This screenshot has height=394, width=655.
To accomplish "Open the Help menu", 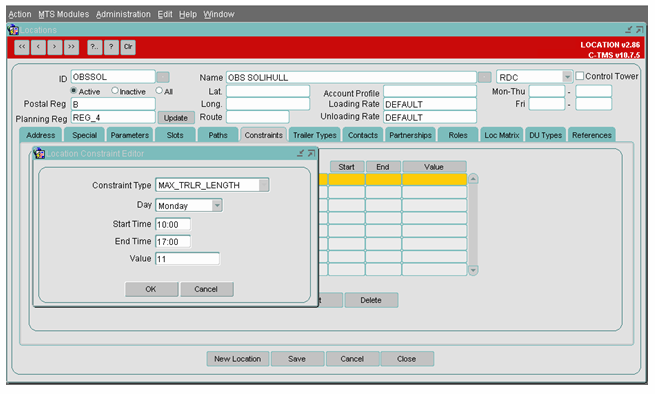I will [188, 14].
